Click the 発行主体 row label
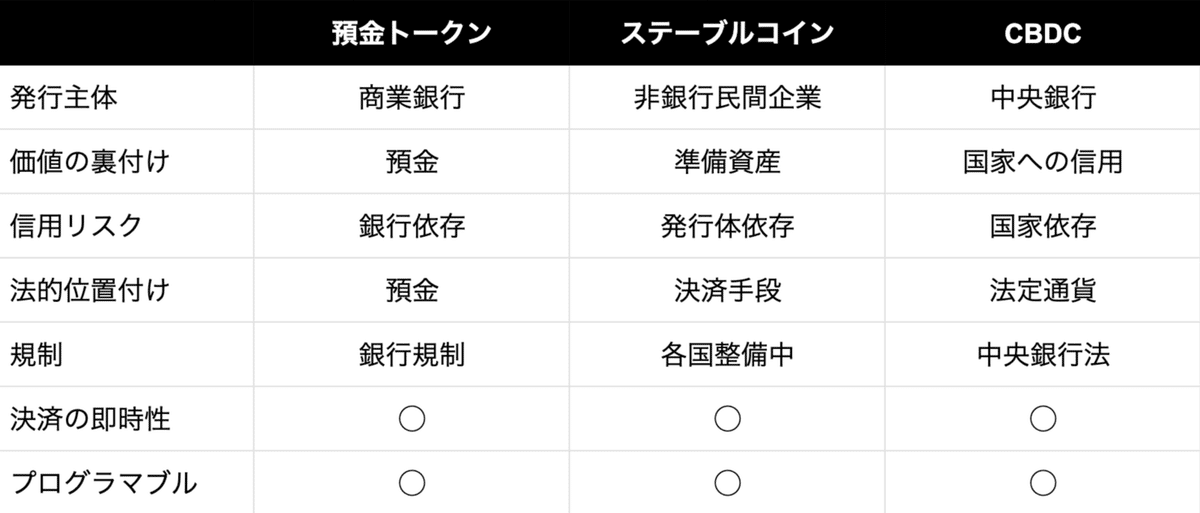The height and width of the screenshot is (513, 1200). click(x=63, y=98)
